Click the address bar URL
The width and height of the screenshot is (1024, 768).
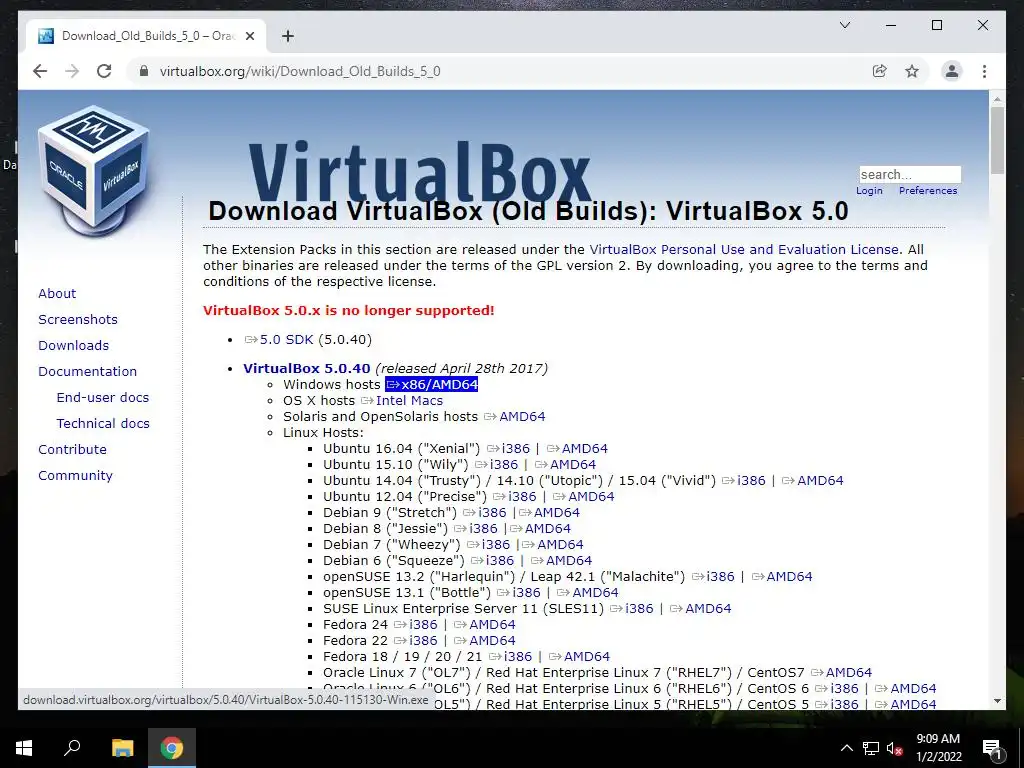[300, 71]
